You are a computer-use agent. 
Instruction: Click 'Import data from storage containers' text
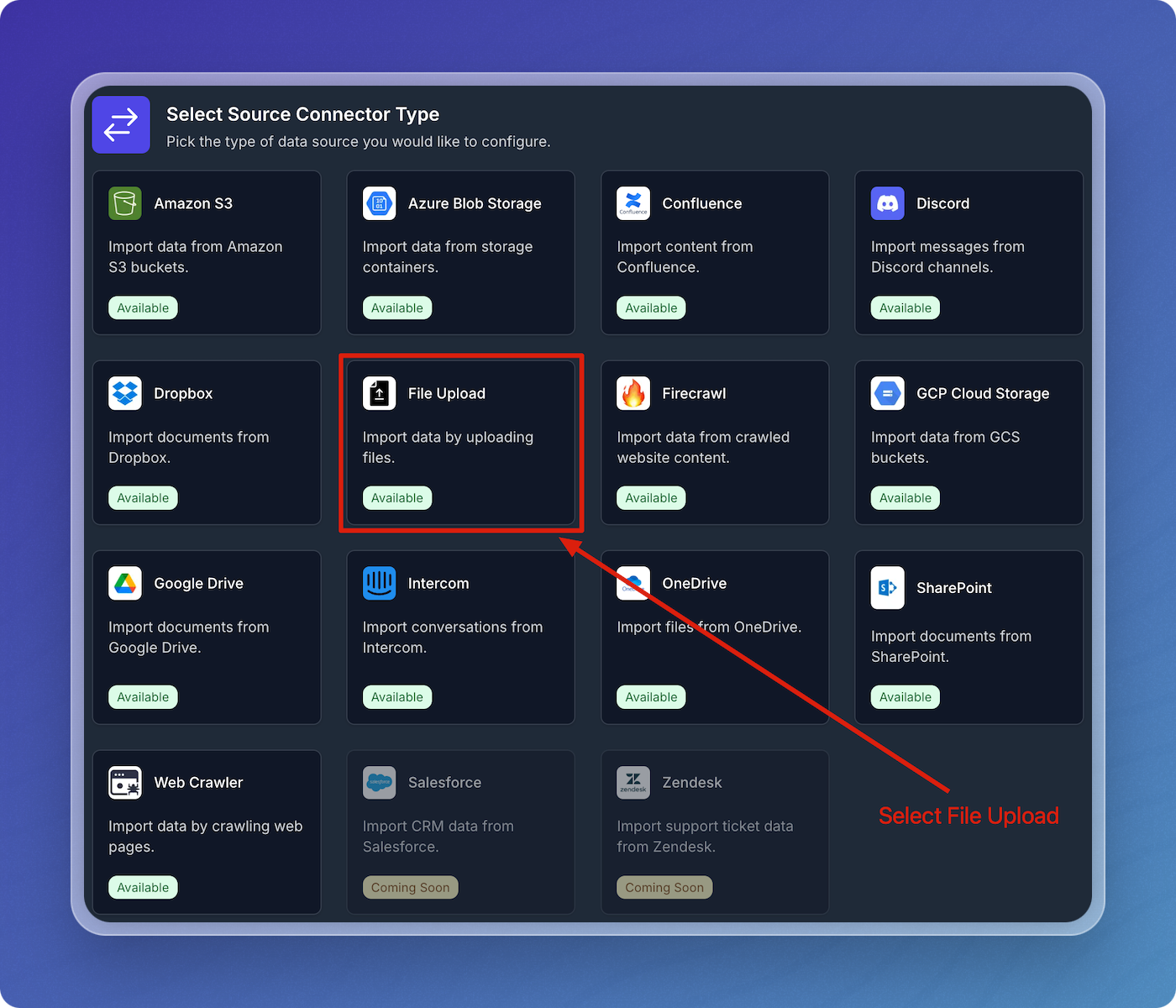click(448, 257)
